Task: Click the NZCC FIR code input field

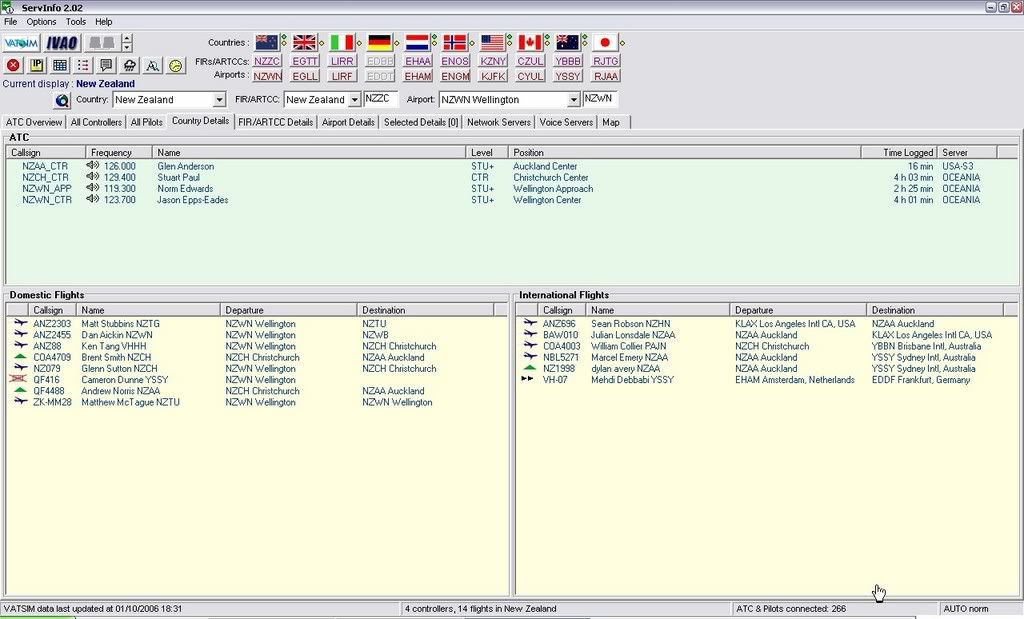Action: click(x=380, y=99)
